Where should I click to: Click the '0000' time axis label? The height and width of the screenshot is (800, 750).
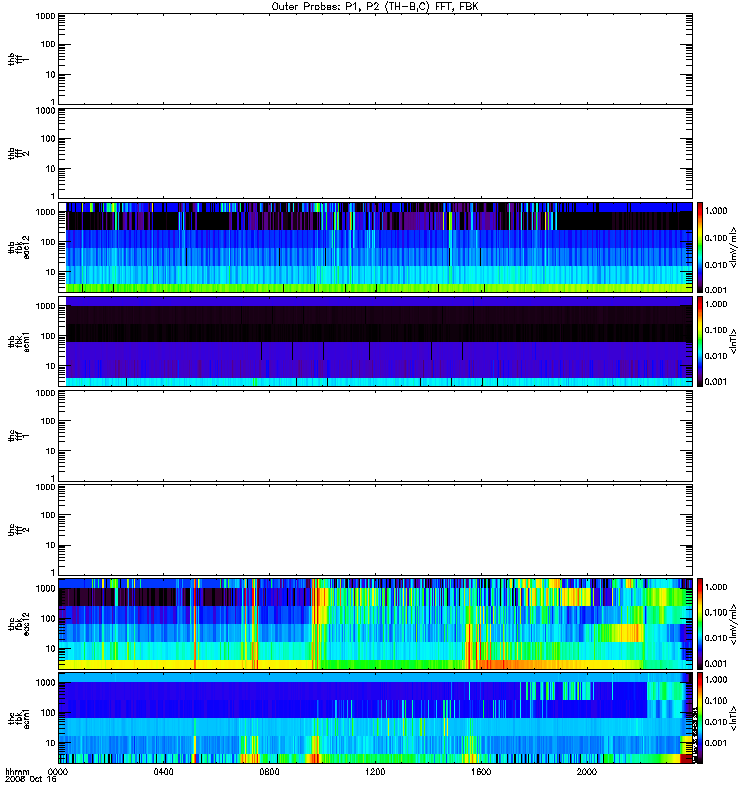58,771
